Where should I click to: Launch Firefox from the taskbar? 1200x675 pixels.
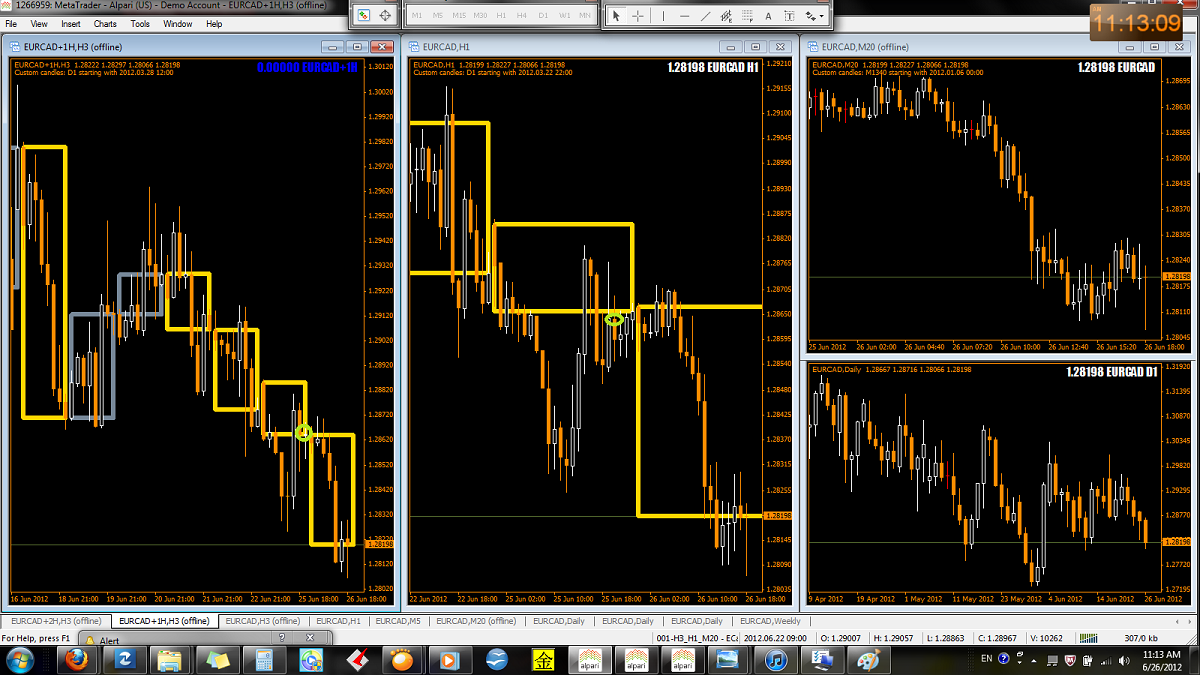point(77,660)
